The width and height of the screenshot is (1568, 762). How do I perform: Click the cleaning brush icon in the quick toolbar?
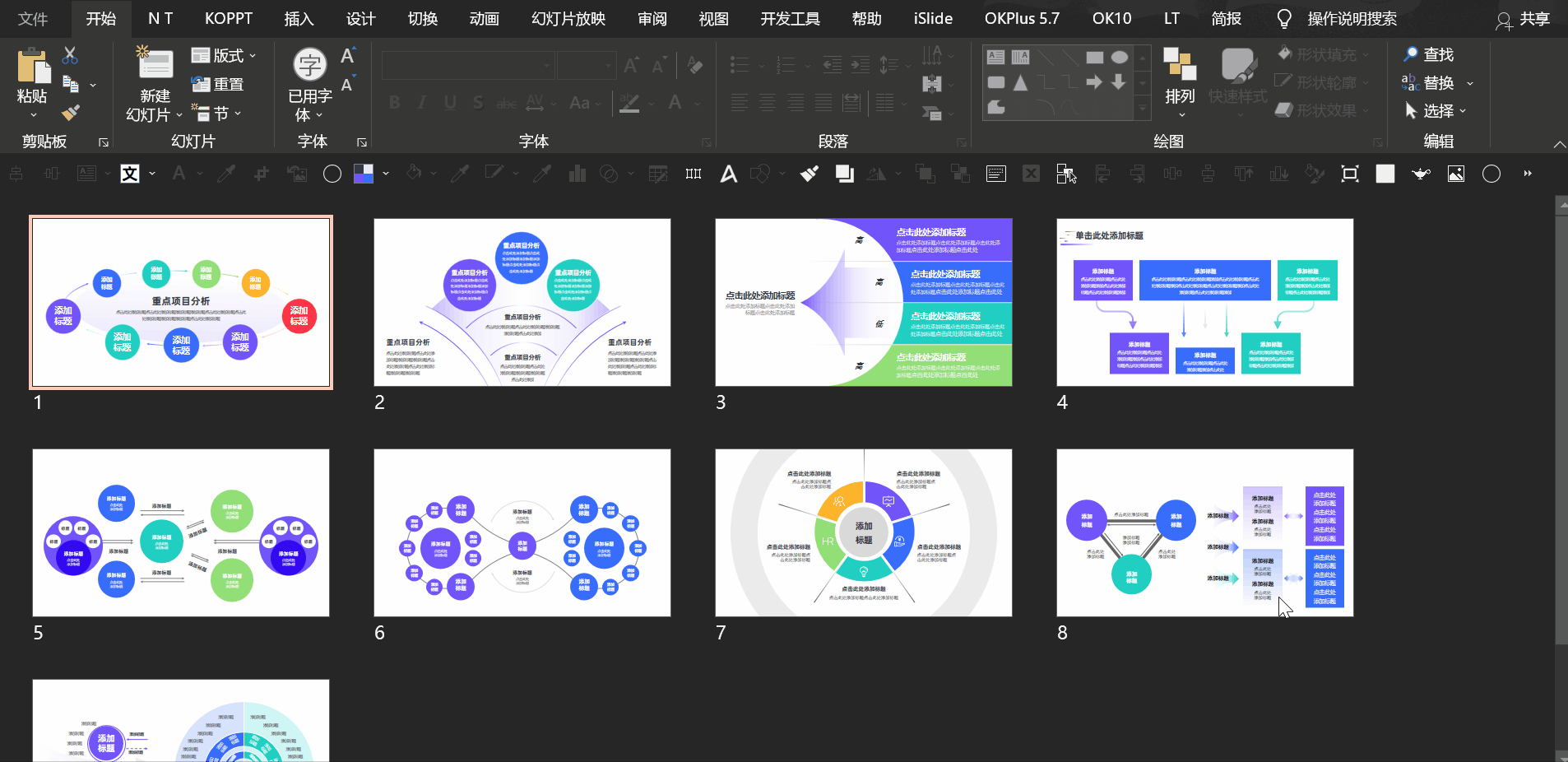[810, 174]
